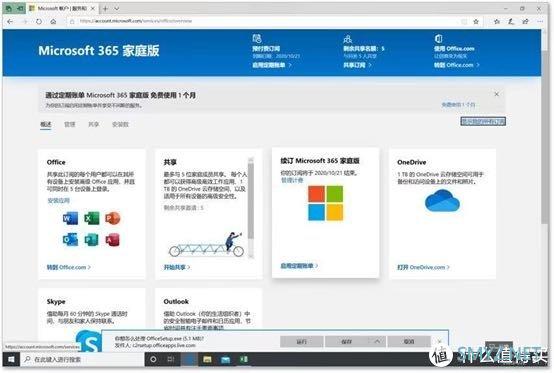
Task: Click 启用定期账单 link in renewal card
Action: (299, 266)
